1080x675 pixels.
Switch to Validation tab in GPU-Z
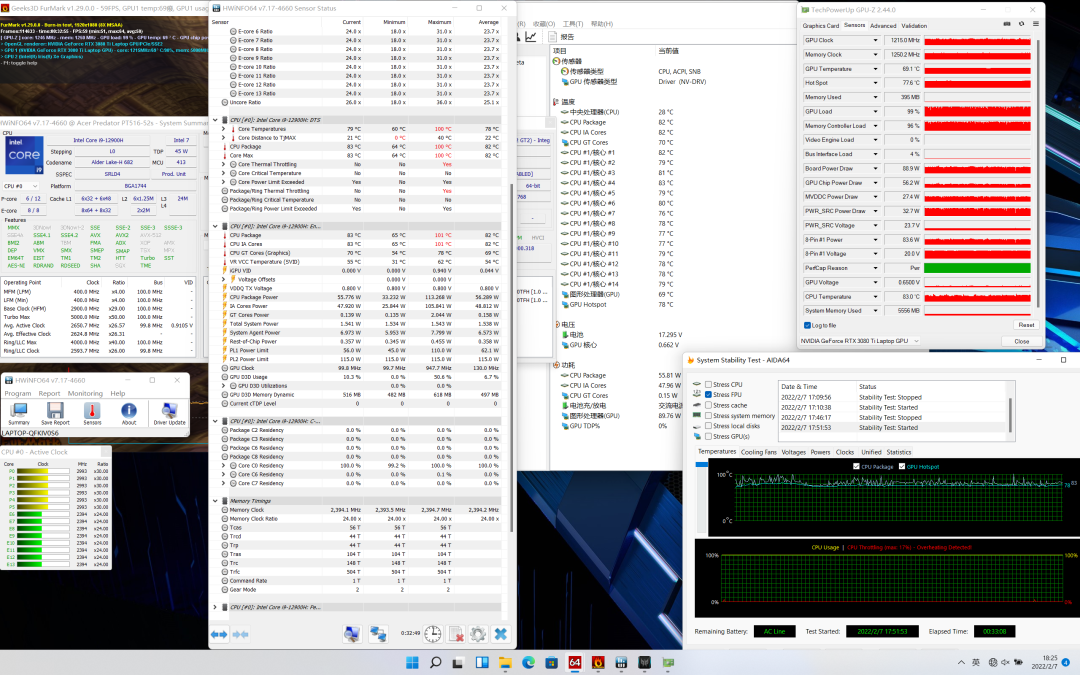[914, 25]
